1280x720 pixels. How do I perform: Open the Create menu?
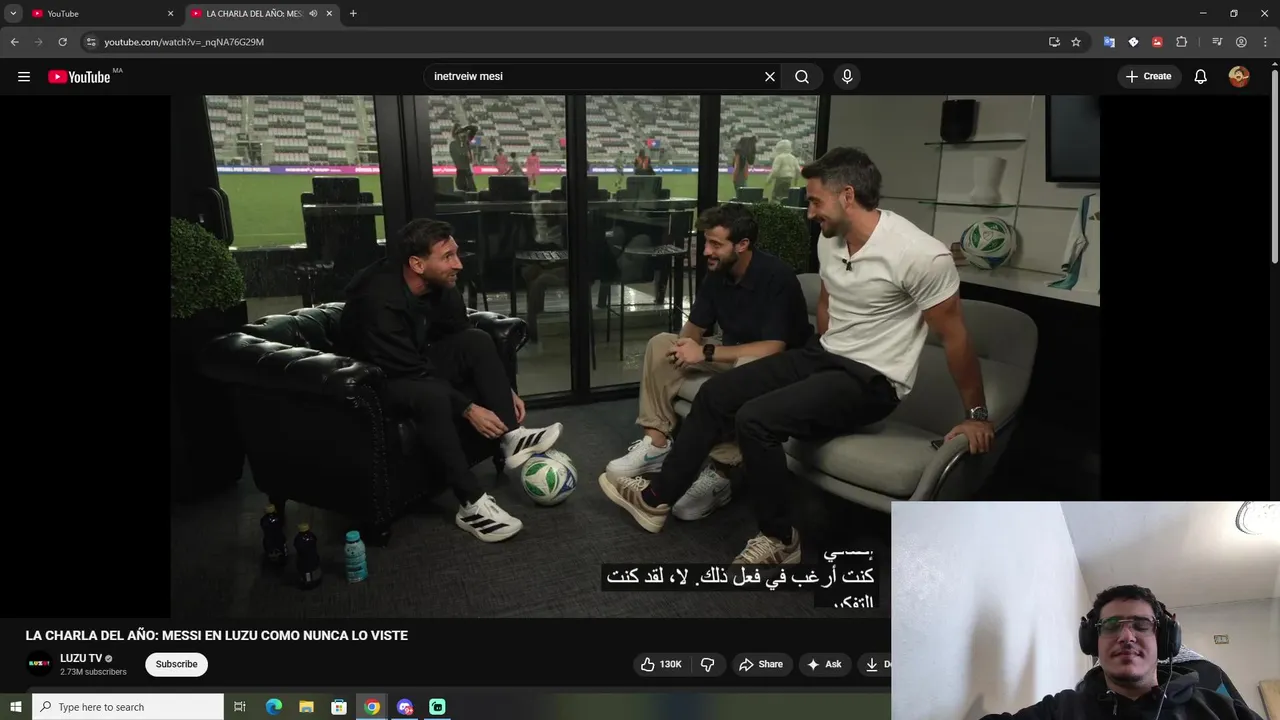click(x=1148, y=77)
